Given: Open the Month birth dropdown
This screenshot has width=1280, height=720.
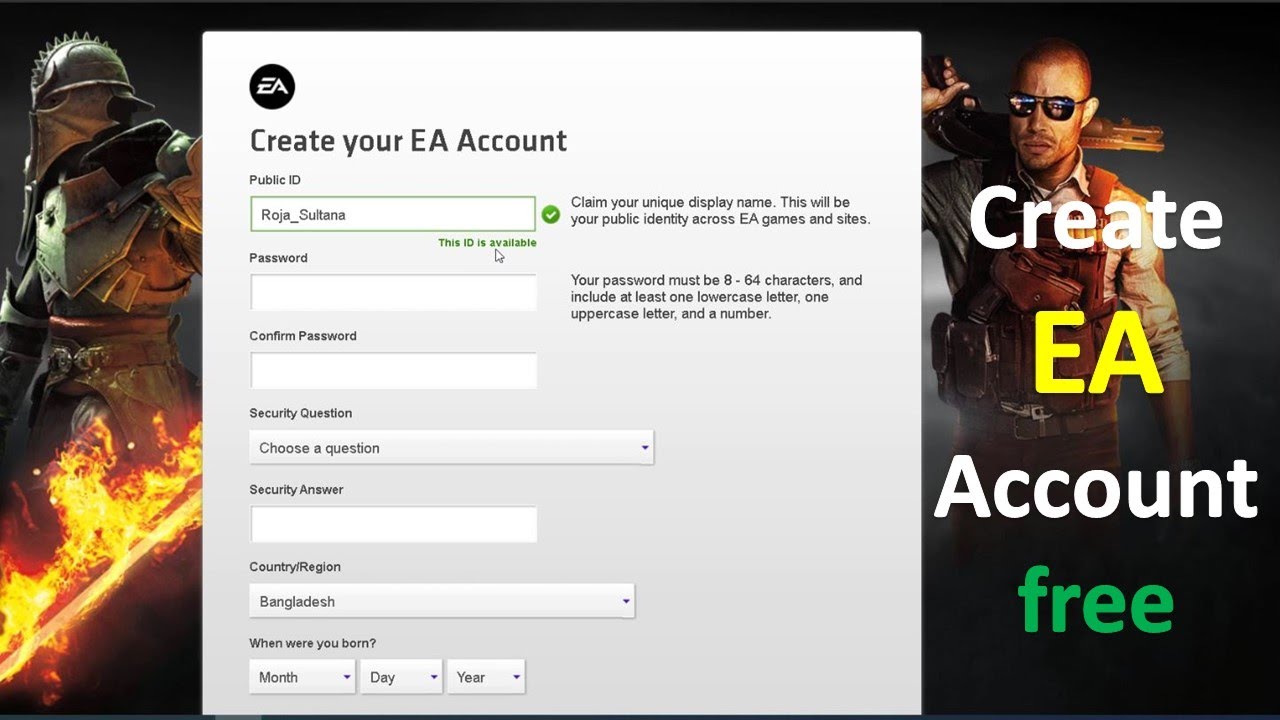Looking at the screenshot, I should pyautogui.click(x=302, y=677).
